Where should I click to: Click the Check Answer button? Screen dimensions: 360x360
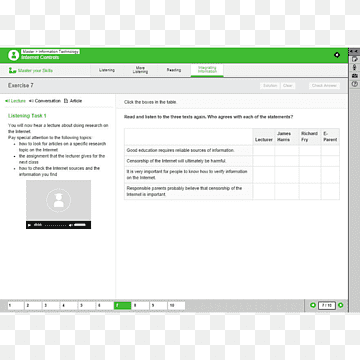(324, 86)
